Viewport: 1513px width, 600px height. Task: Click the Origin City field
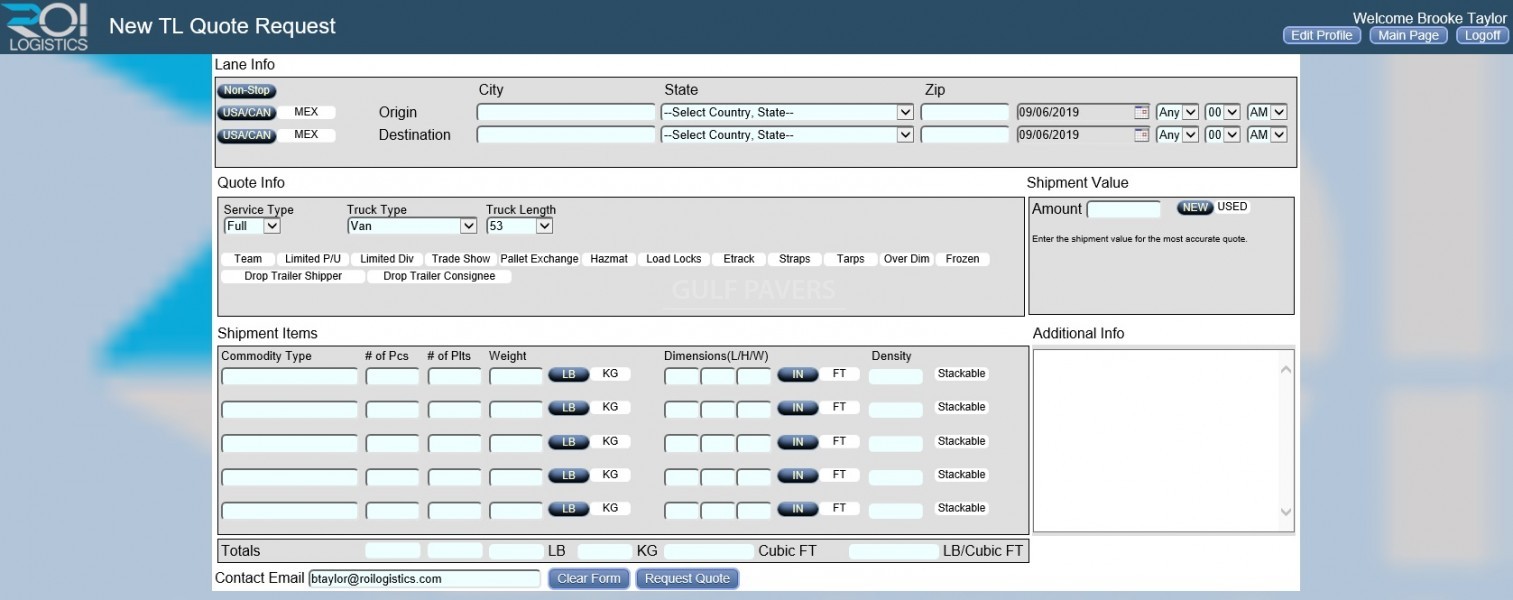(566, 112)
